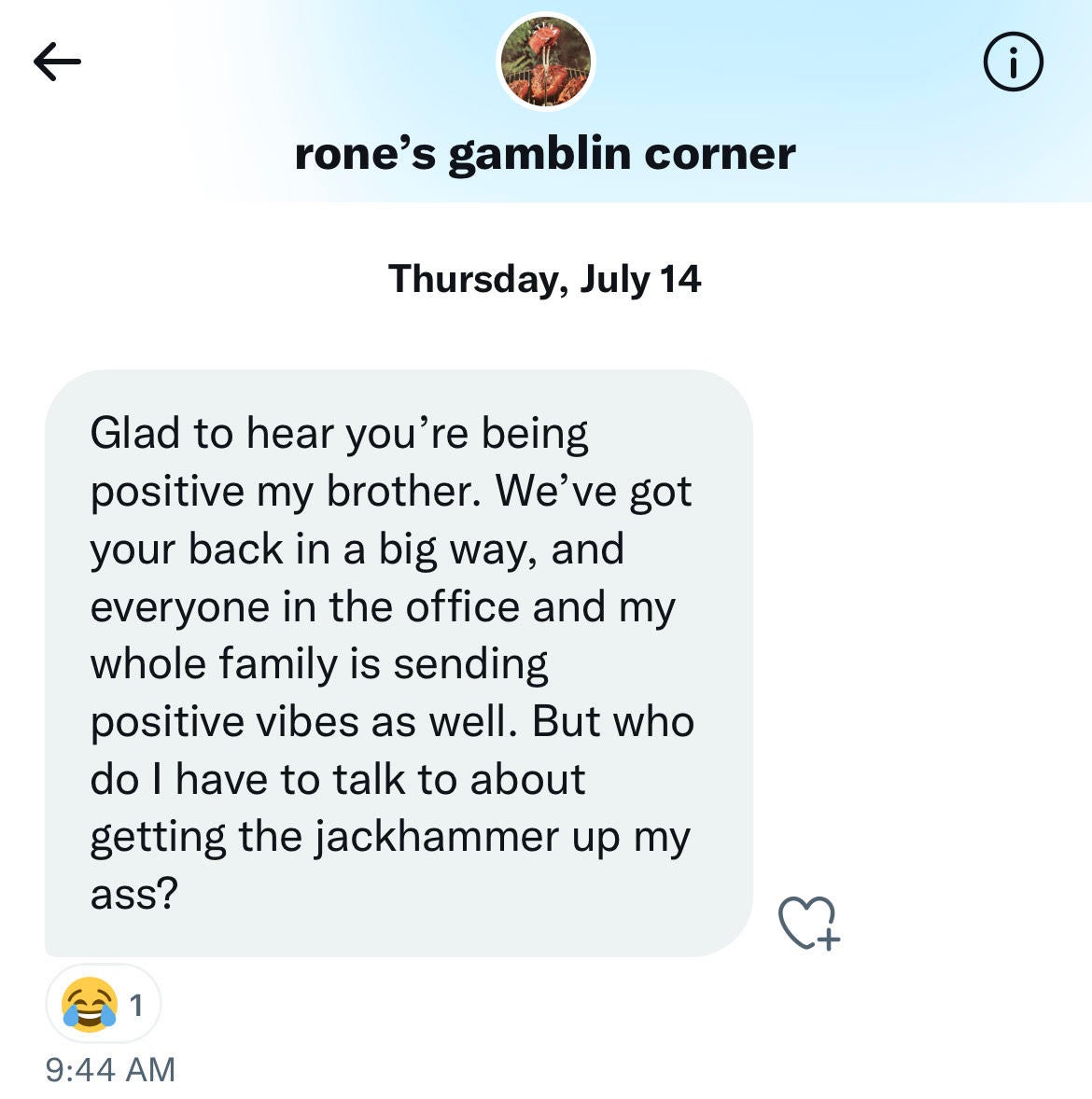Tap the back arrow

(57, 63)
